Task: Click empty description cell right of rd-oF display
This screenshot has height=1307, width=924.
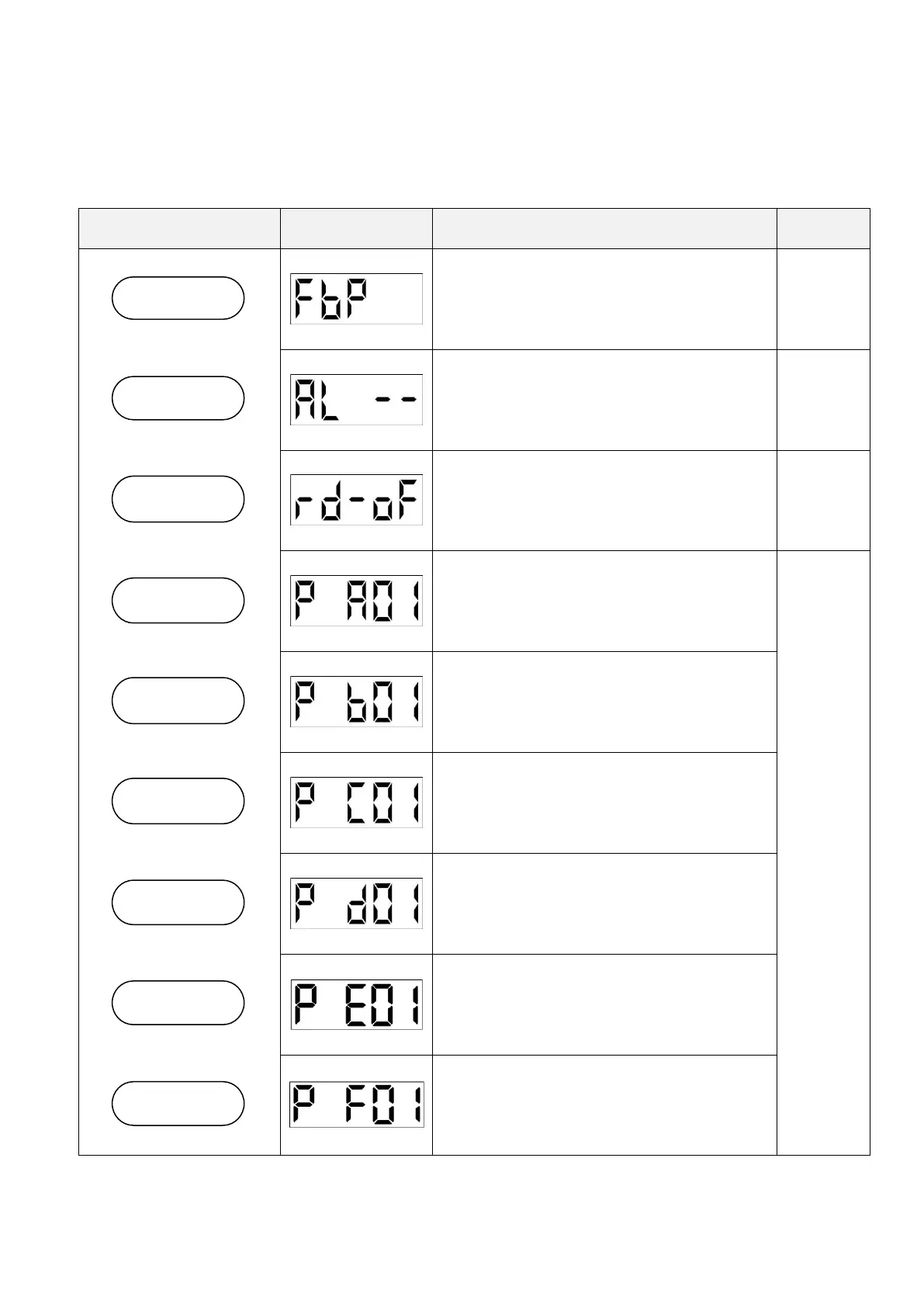Action: (604, 501)
